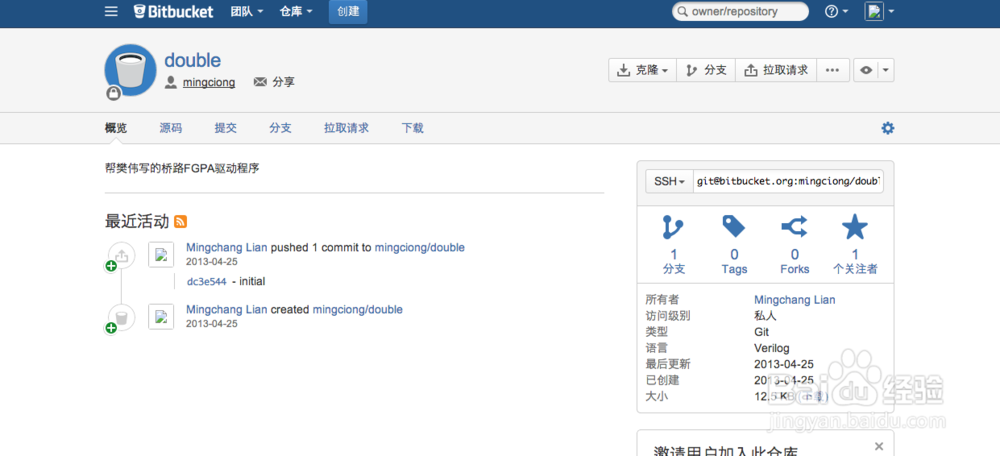The image size is (1000, 456).
Task: Click Mingchang Lian in pushed entry
Action: point(226,247)
